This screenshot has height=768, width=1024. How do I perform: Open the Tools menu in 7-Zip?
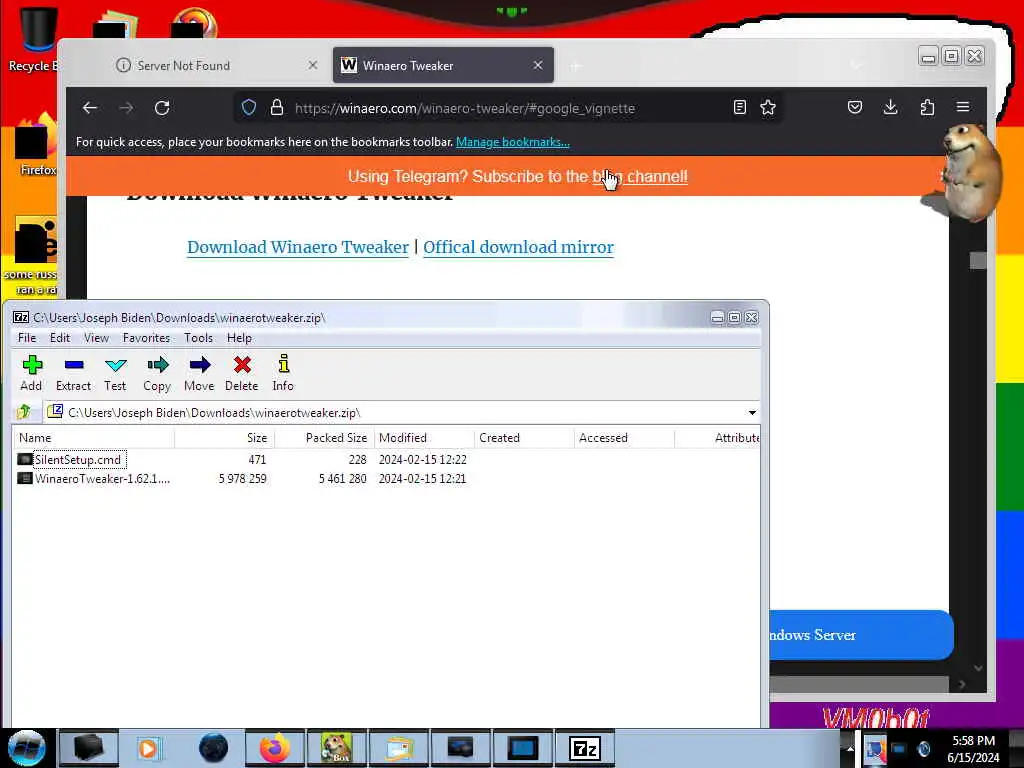tap(199, 338)
